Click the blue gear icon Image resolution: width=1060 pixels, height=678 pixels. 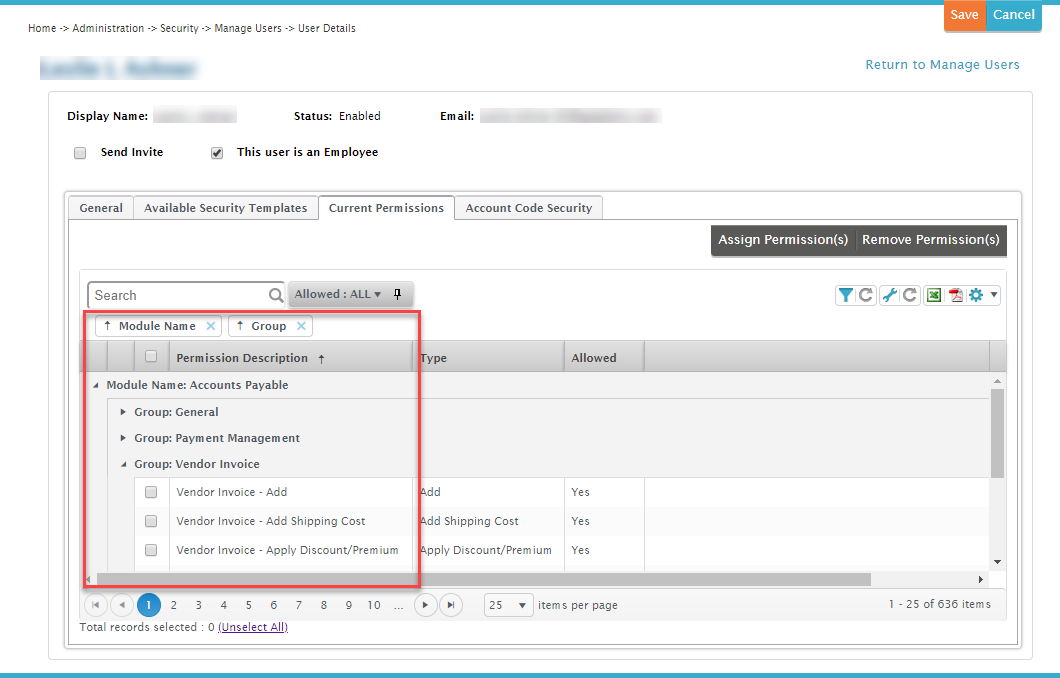977,295
